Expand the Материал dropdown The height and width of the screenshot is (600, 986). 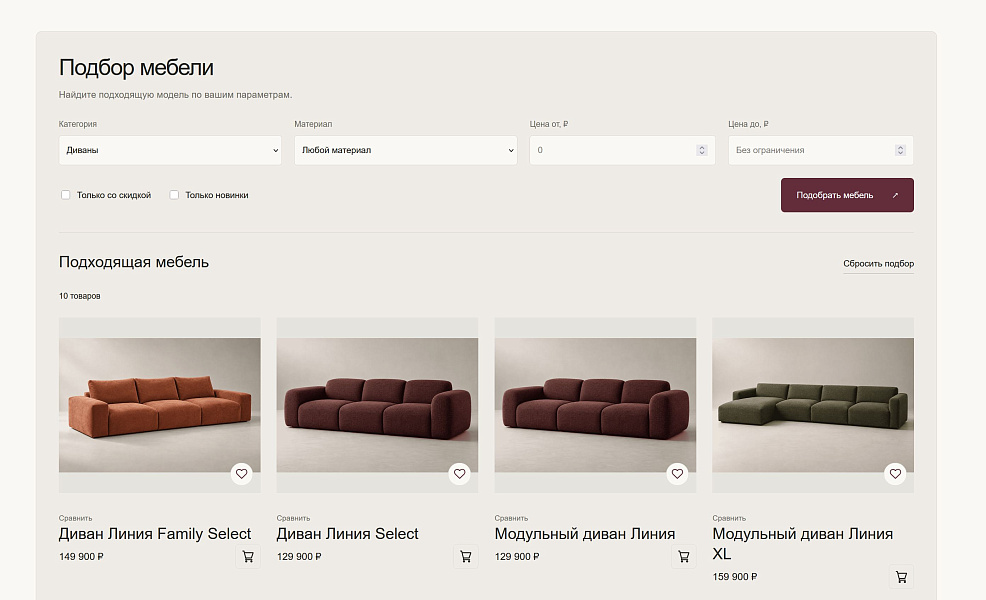[406, 150]
